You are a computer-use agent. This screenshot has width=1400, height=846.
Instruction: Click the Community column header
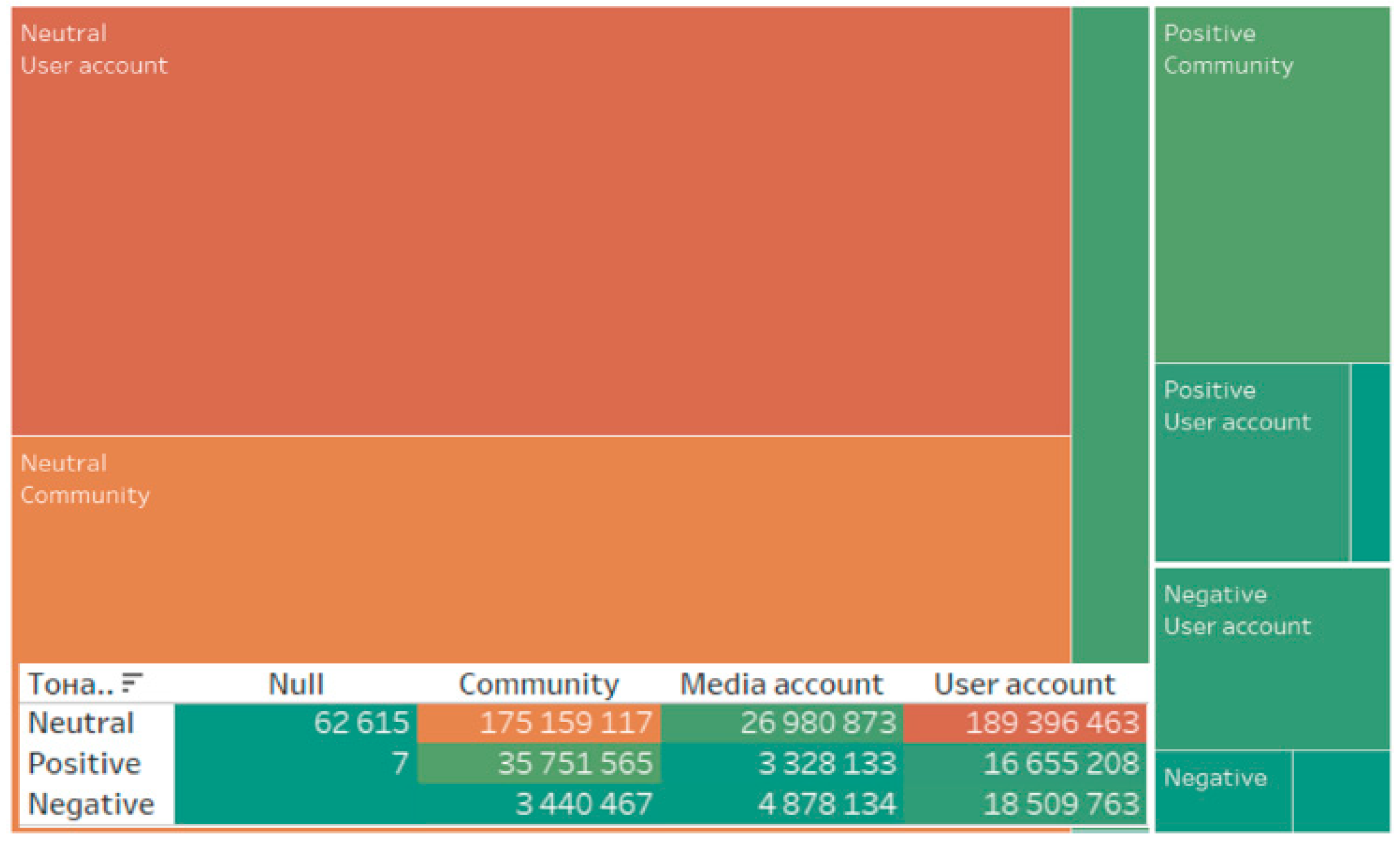tap(538, 684)
